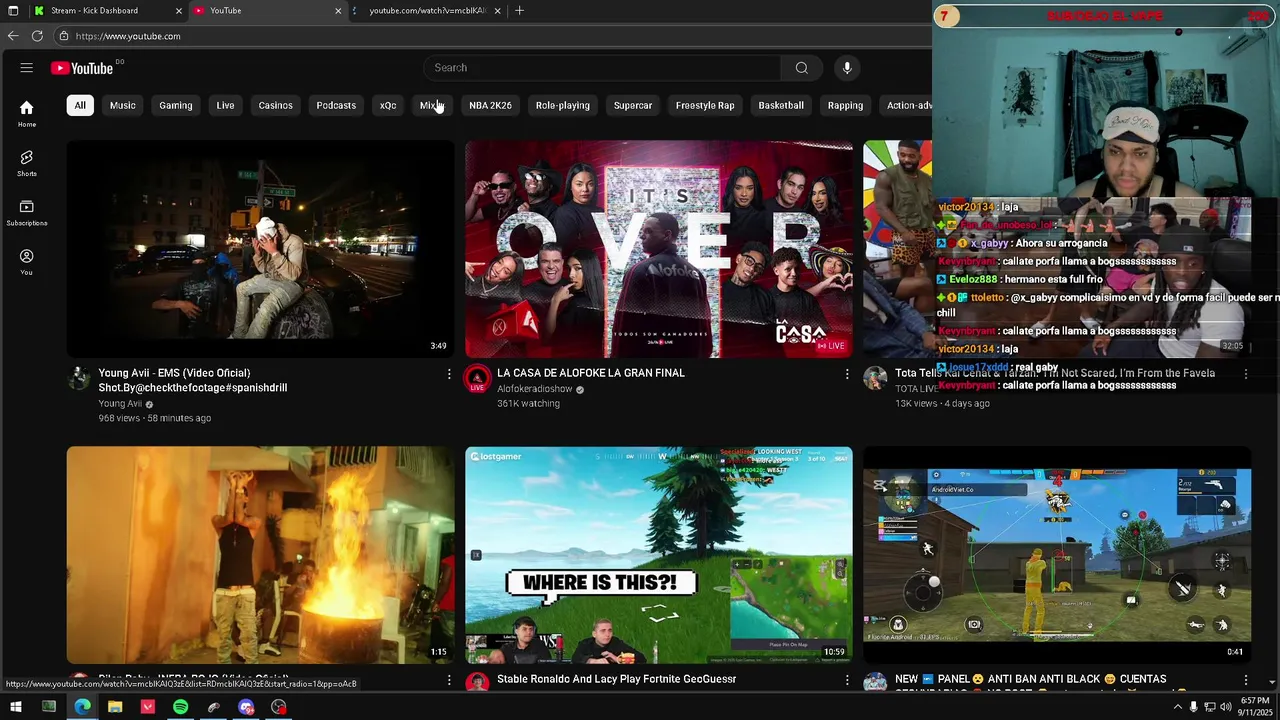Click the network tray icon
Image resolution: width=1280 pixels, height=720 pixels.
(1210, 707)
